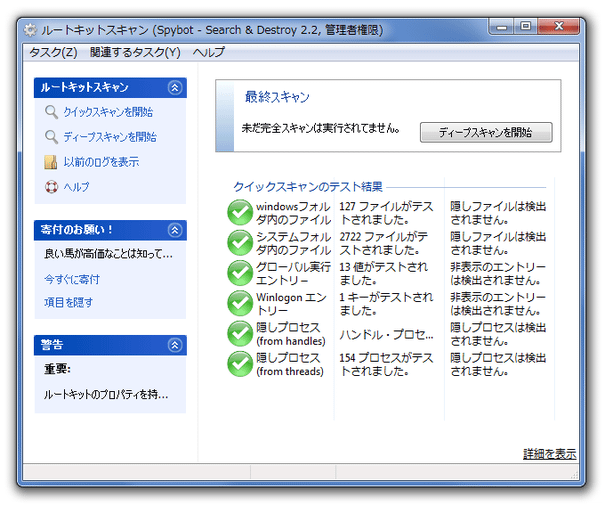The width and height of the screenshot is (605, 506).
Task: Click the log folder icon beside 以前のログを表示
Action: 51,162
